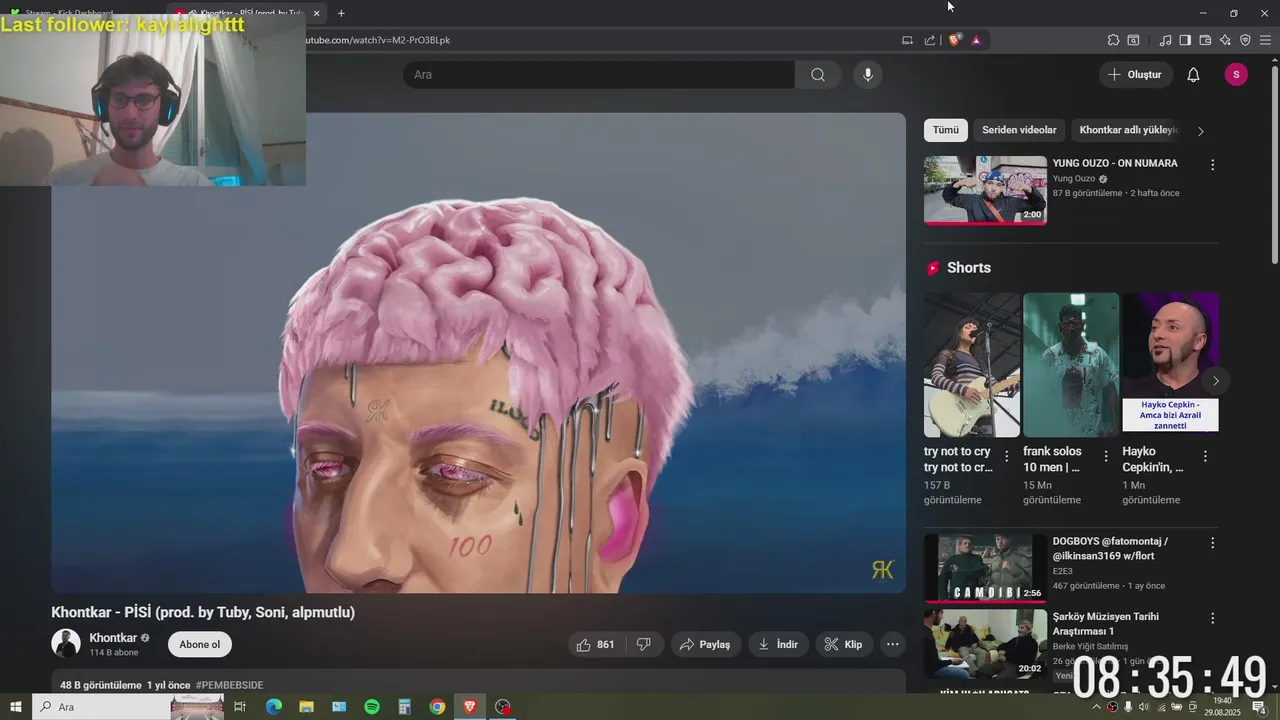Open Google Chrome from taskbar

coord(437,707)
